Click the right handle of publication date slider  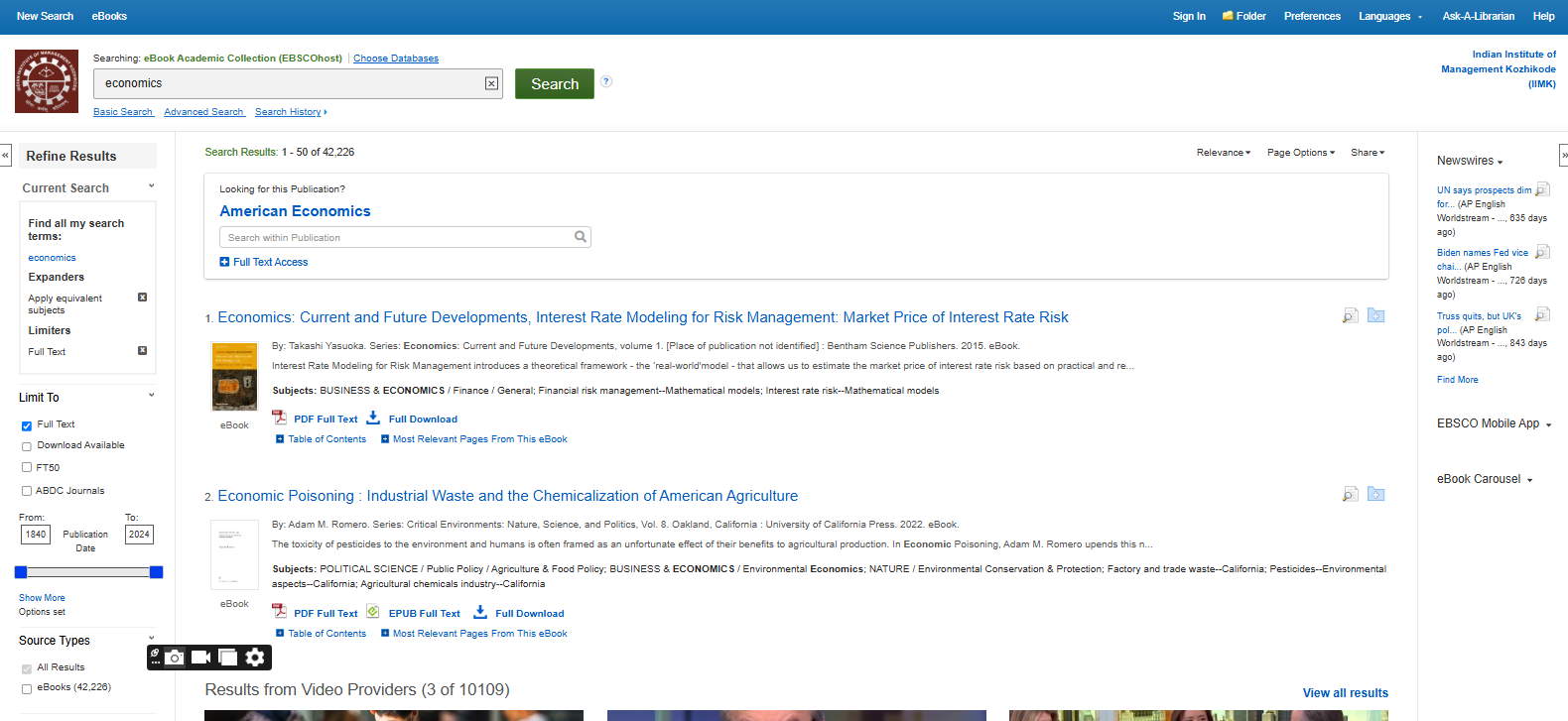tap(156, 572)
